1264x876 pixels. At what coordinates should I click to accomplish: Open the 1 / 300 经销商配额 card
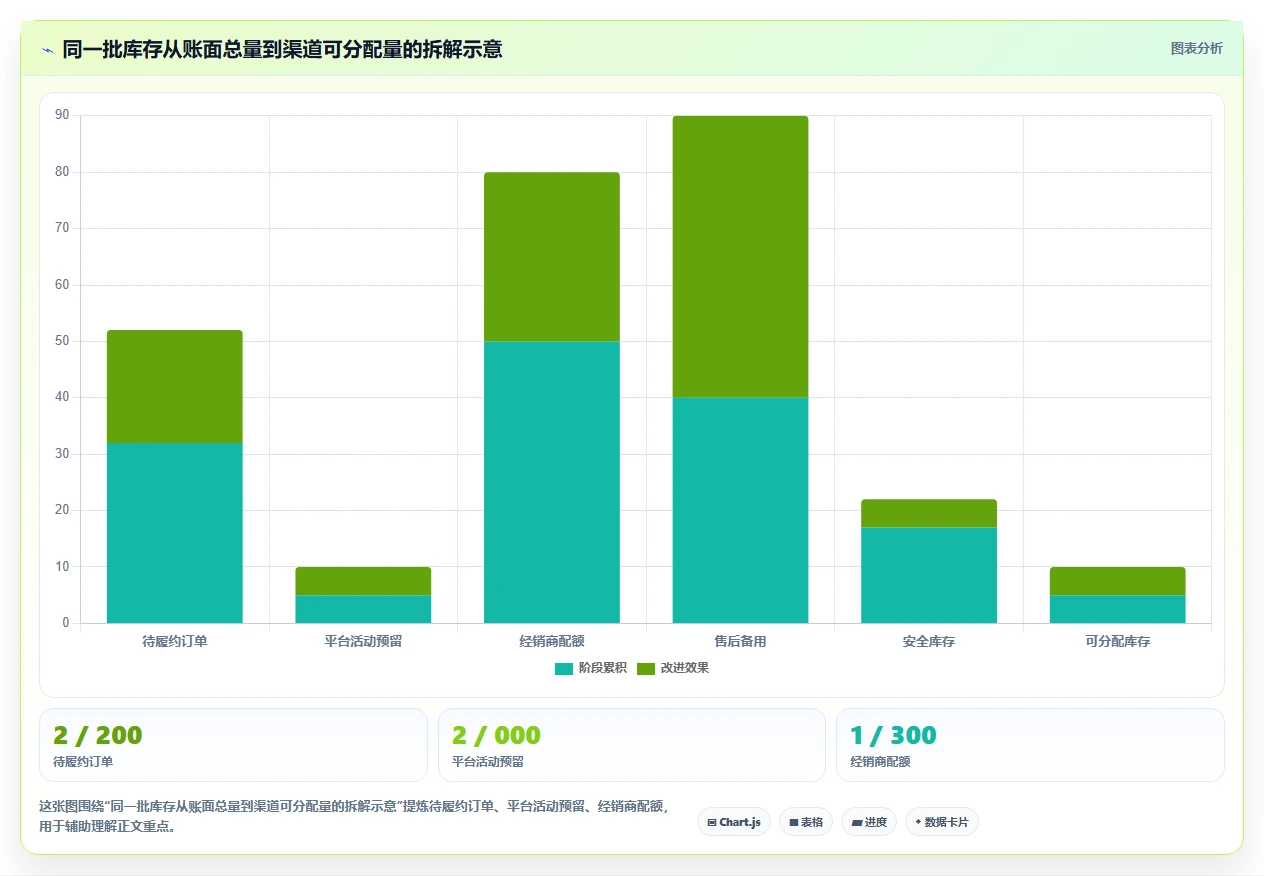(1030, 745)
